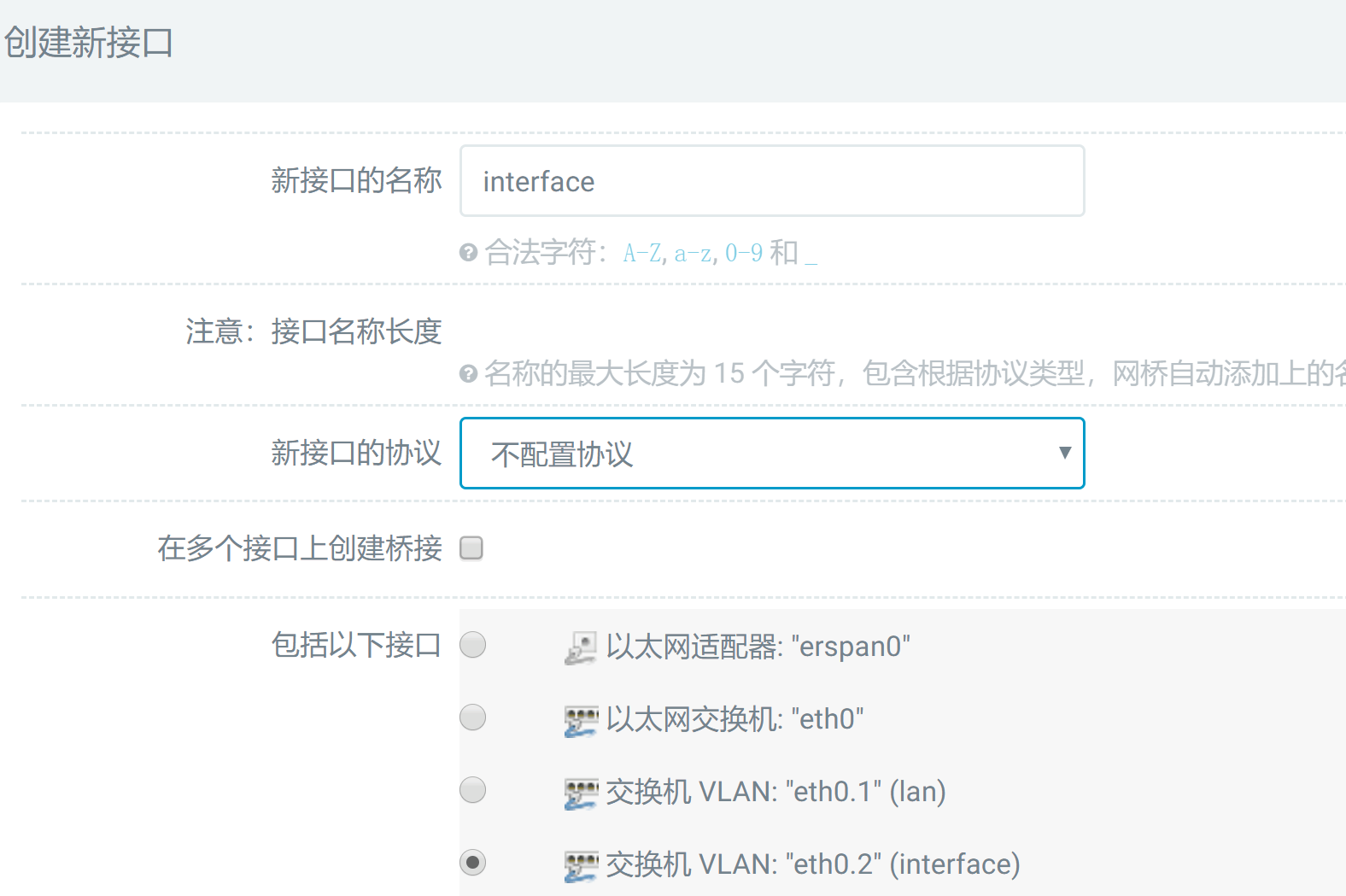Screen dimensions: 1346x896
Task: Click the help icon beside 合法字符 hint
Action: 468,253
